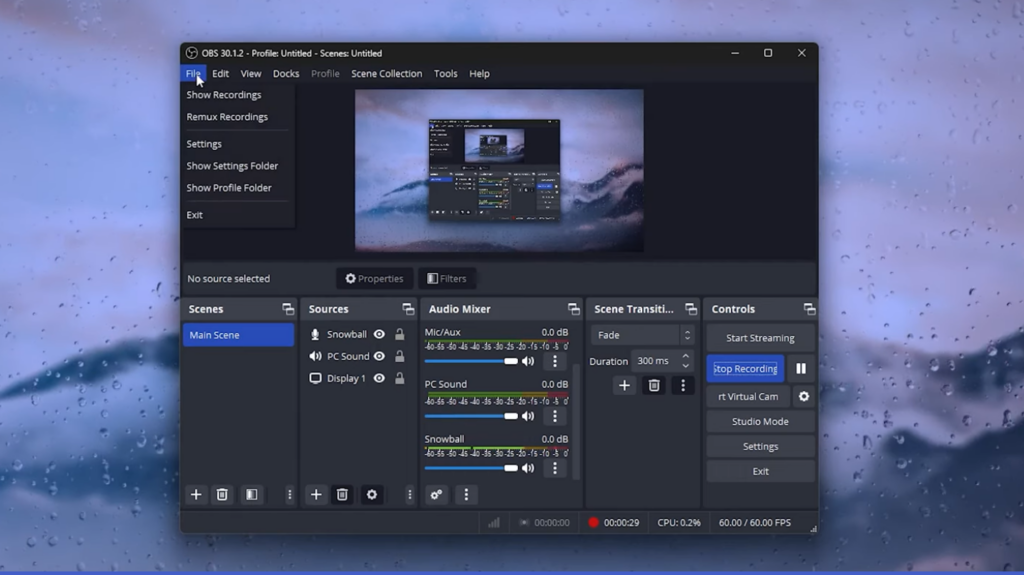Choose Remux Recordings from File menu
The image size is (1024, 575).
227,117
